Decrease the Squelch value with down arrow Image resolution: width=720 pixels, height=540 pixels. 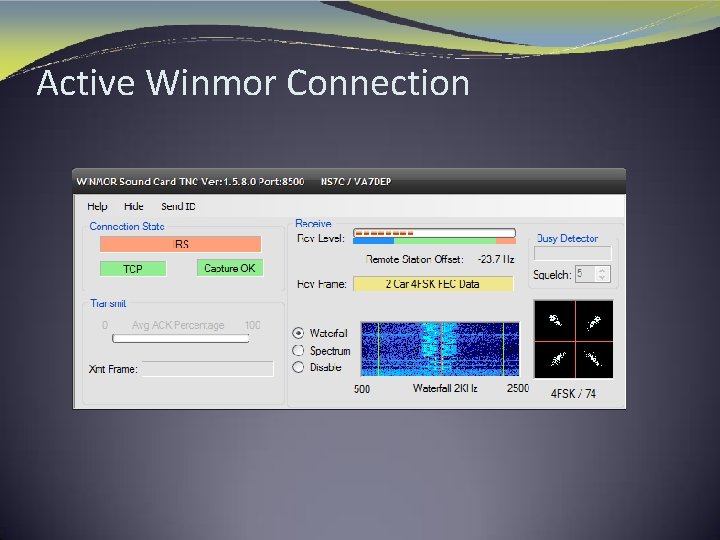[x=602, y=278]
